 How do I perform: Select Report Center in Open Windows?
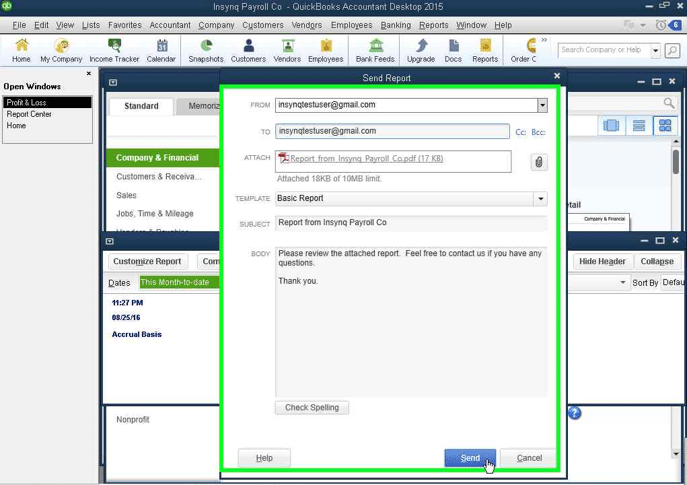47,114
